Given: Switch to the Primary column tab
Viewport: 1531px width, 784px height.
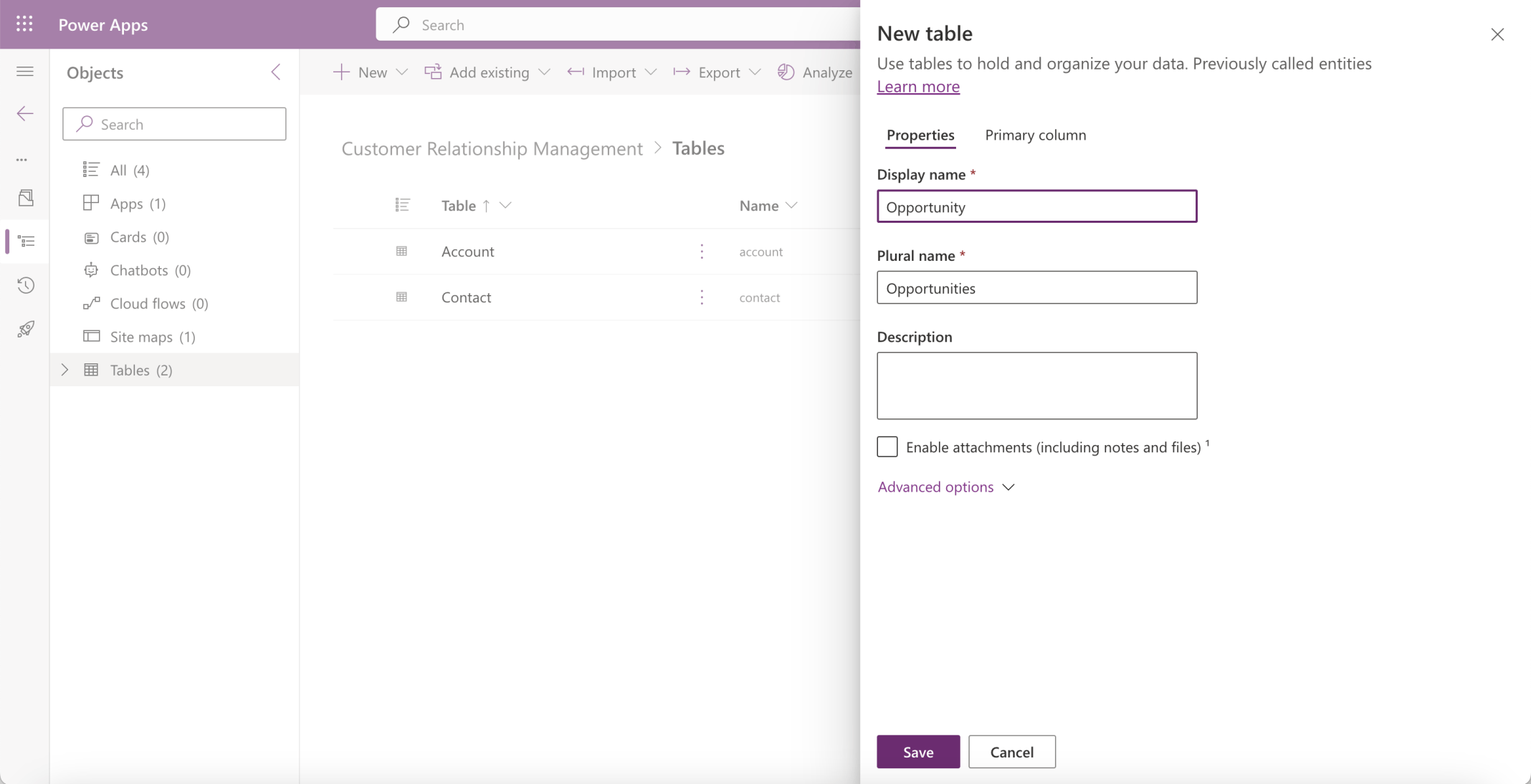Looking at the screenshot, I should 1034,135.
